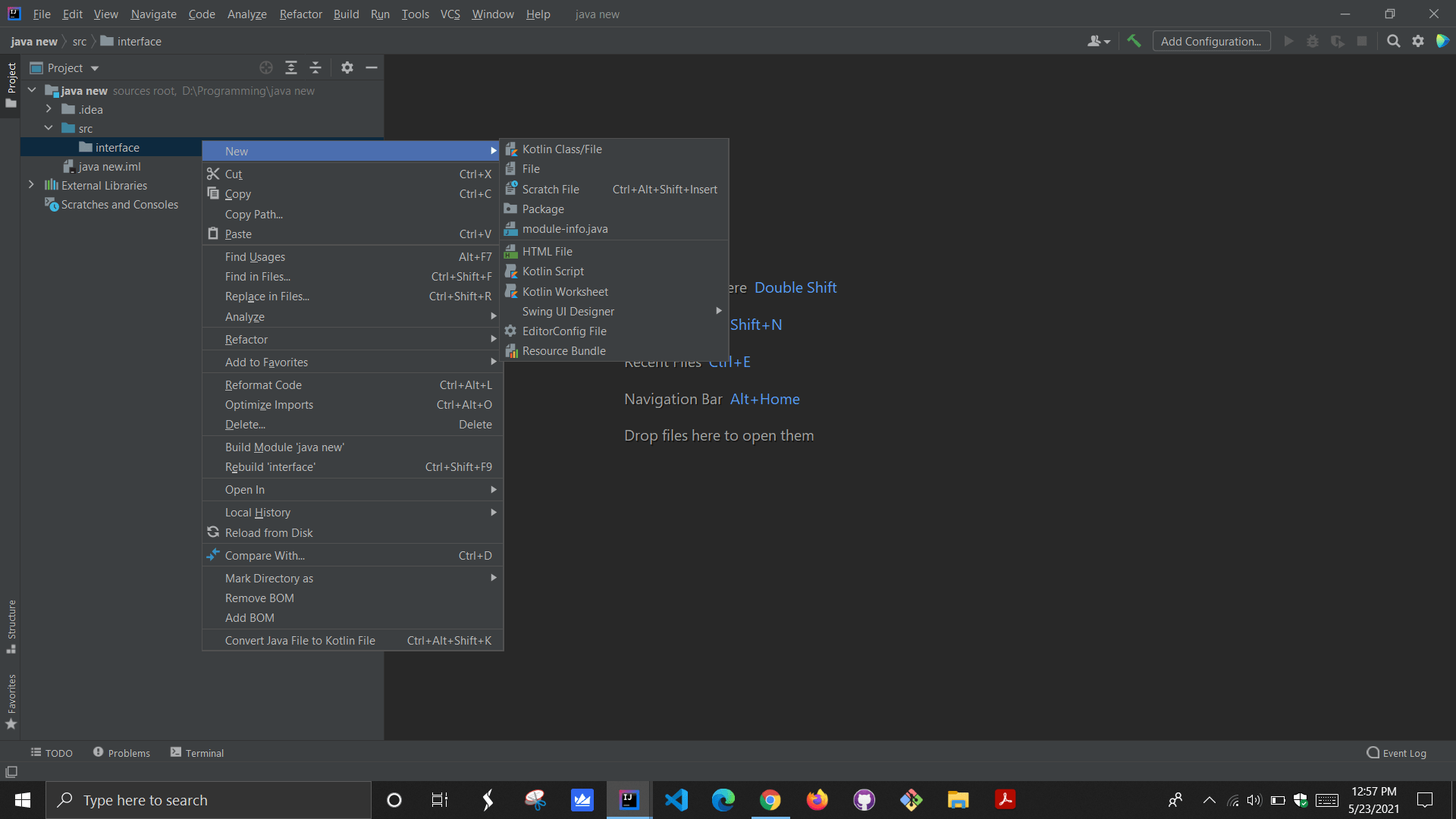Open Search Everywhere magnifier icon

tap(1394, 41)
